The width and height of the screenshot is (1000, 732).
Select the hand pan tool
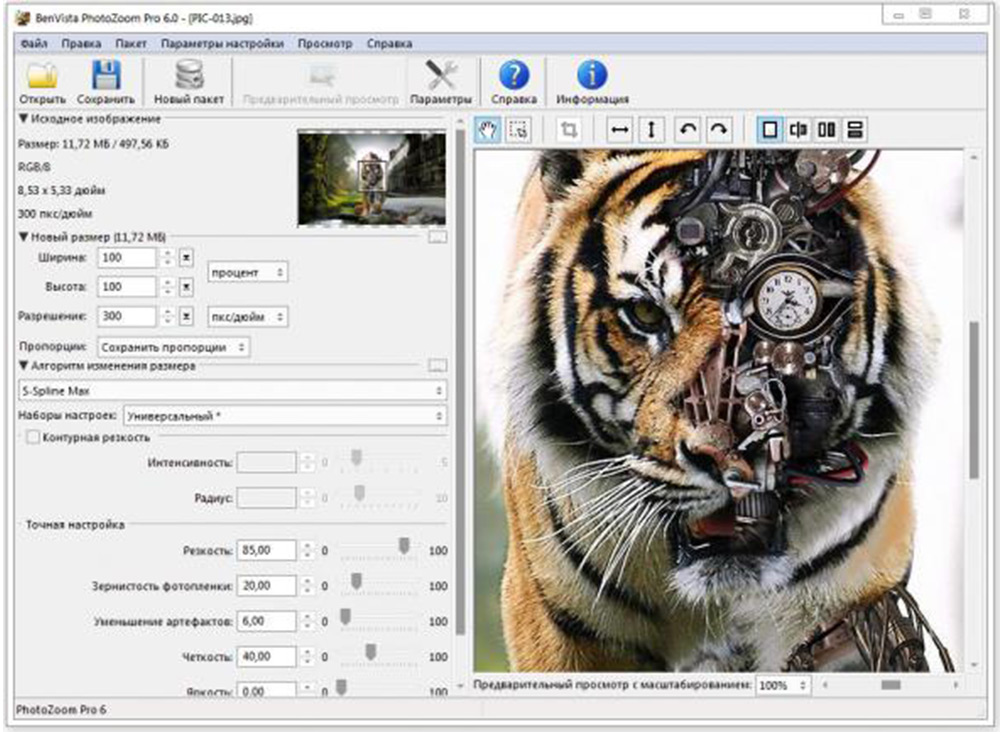click(x=488, y=130)
